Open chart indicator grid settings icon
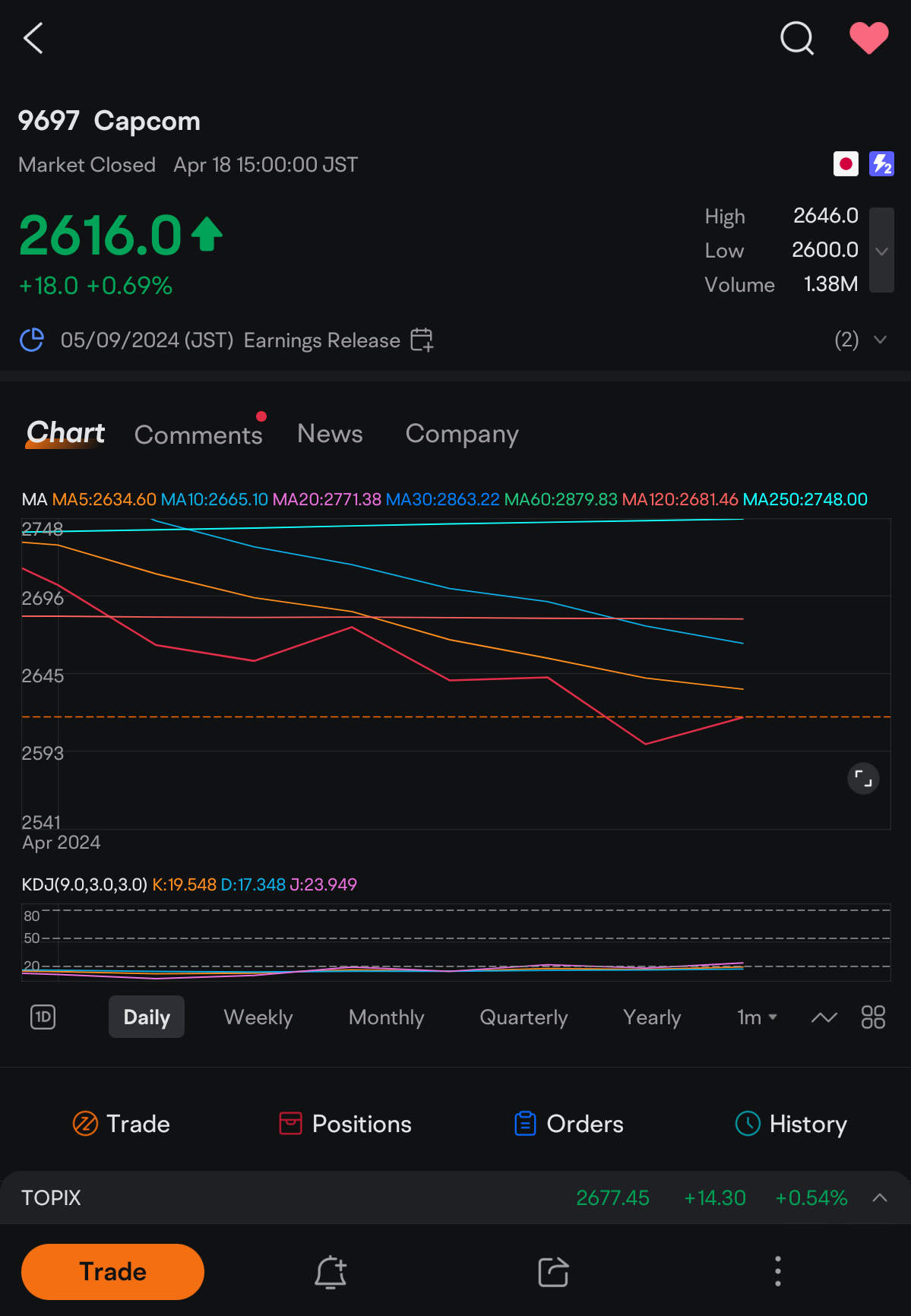Viewport: 911px width, 1316px height. (873, 1017)
